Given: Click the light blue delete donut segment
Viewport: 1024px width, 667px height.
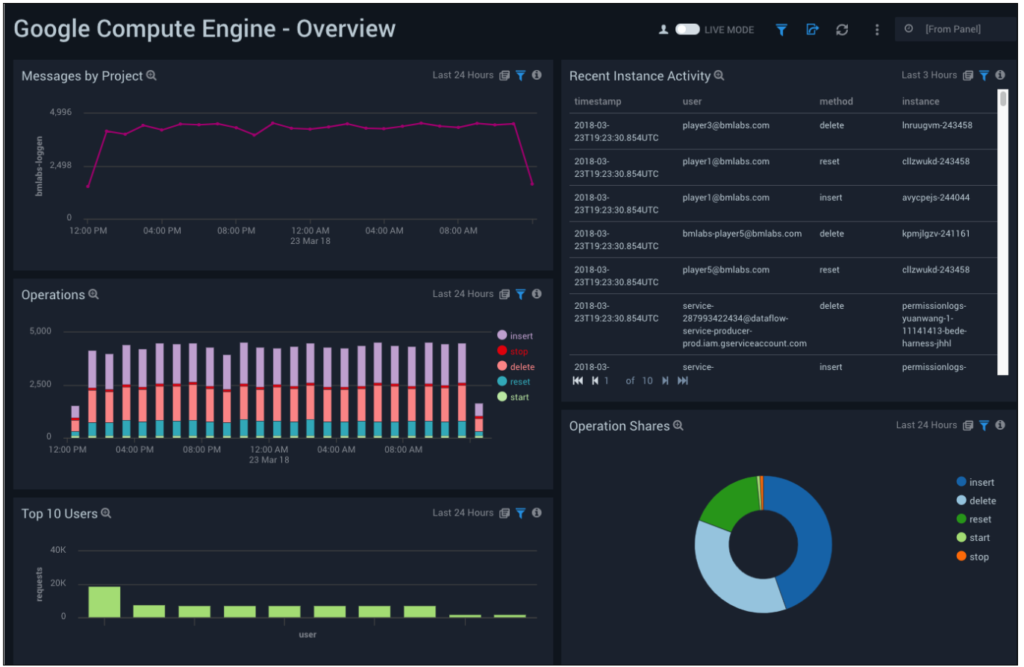Looking at the screenshot, I should pyautogui.click(x=722, y=572).
